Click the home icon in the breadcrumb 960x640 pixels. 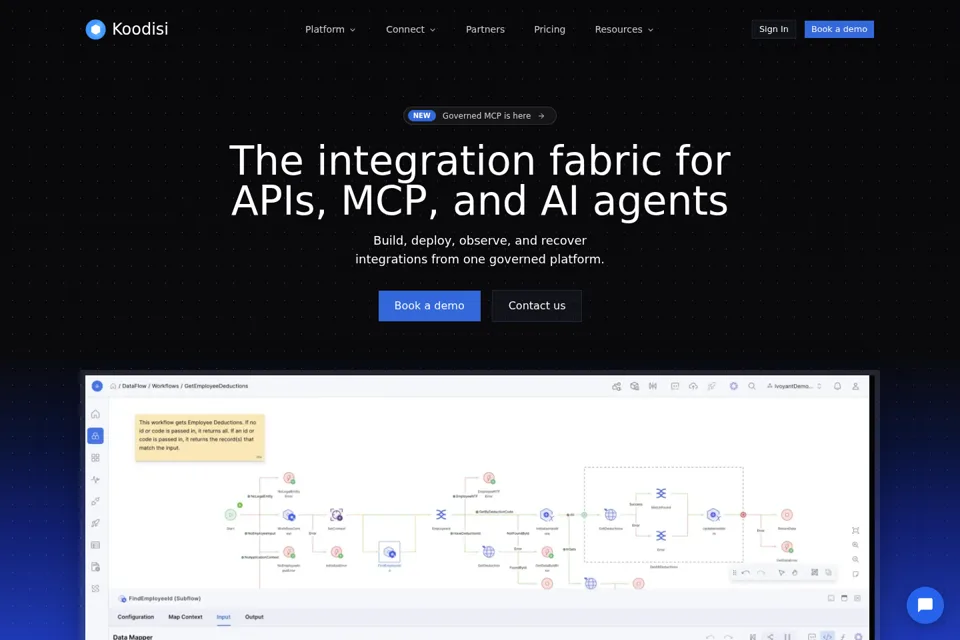pyautogui.click(x=113, y=386)
